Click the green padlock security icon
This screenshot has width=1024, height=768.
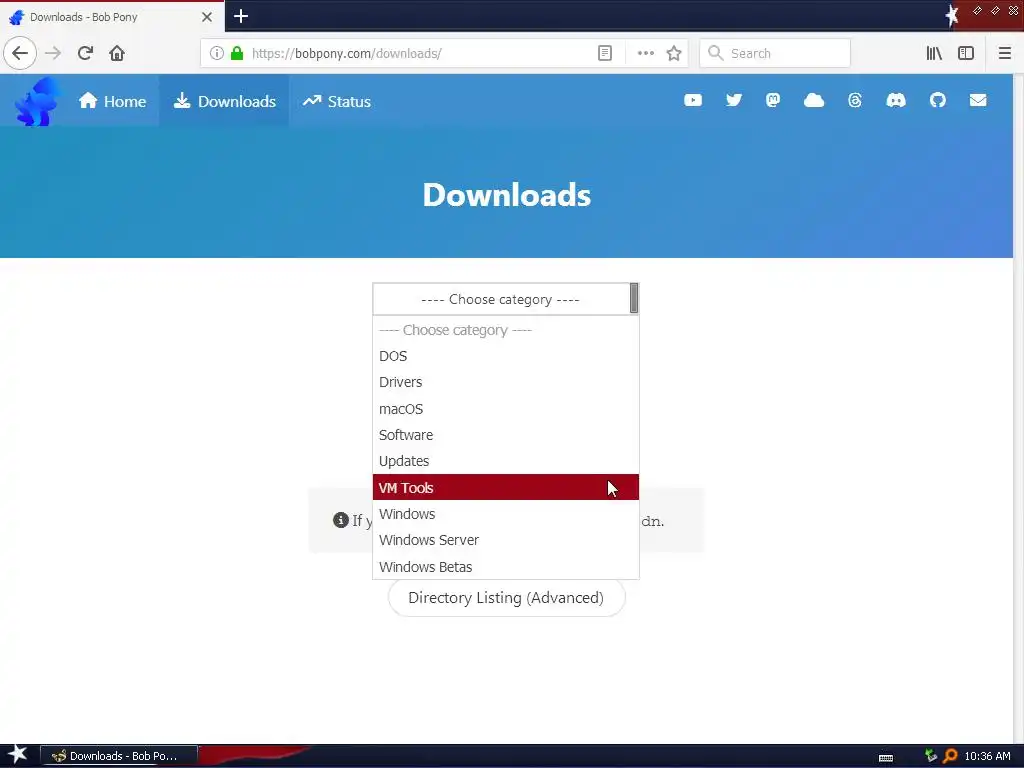pyautogui.click(x=237, y=53)
